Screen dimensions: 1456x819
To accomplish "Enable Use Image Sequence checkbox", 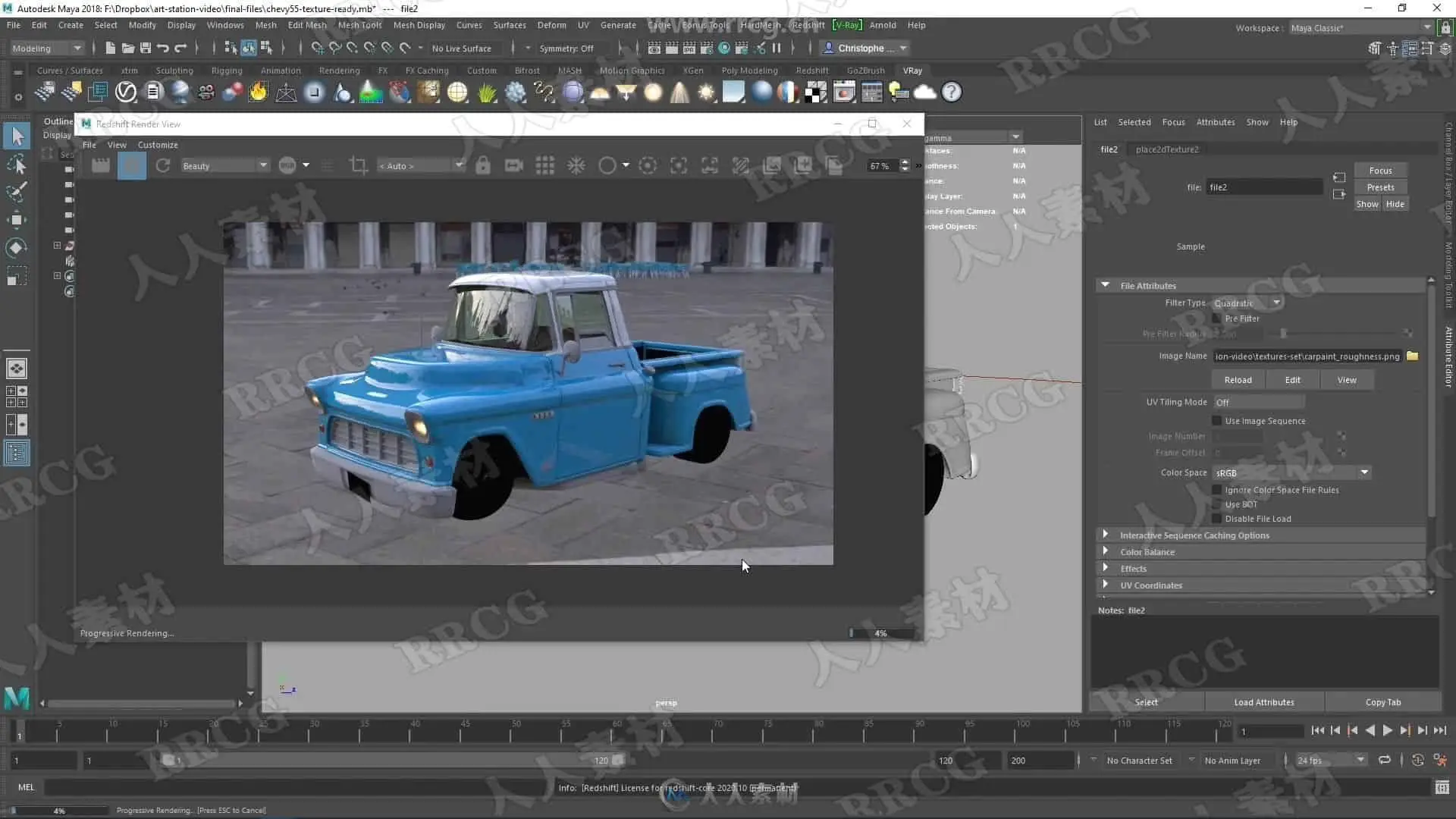I will click(1217, 421).
